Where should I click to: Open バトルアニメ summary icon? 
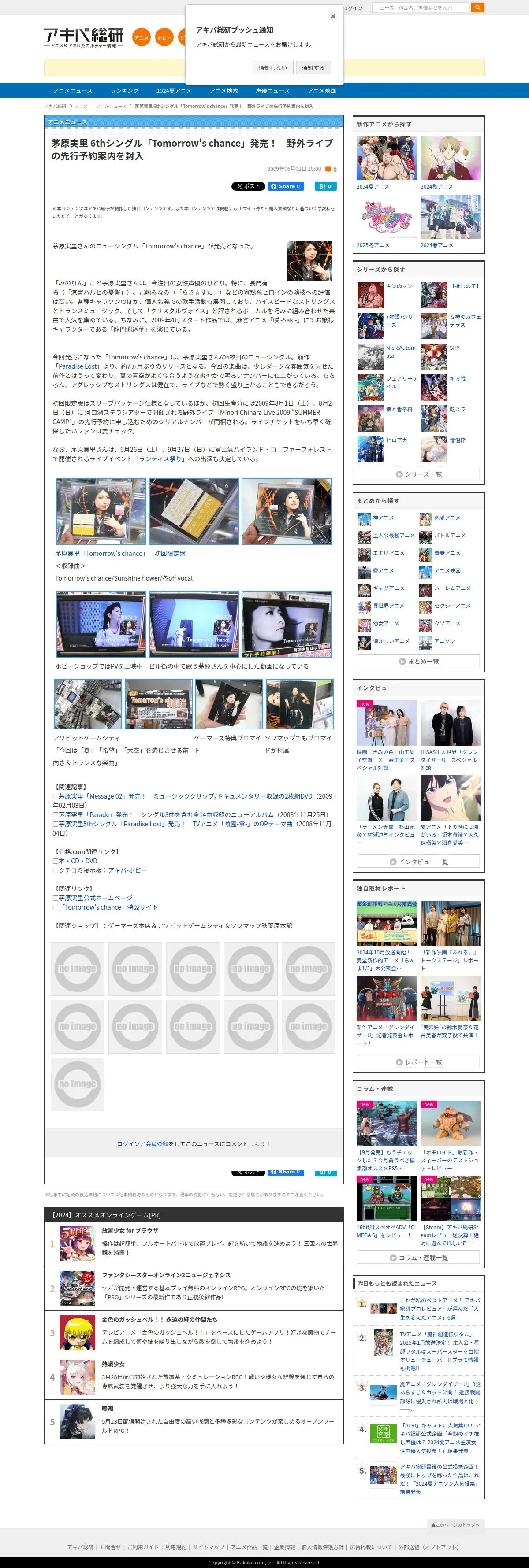[425, 537]
